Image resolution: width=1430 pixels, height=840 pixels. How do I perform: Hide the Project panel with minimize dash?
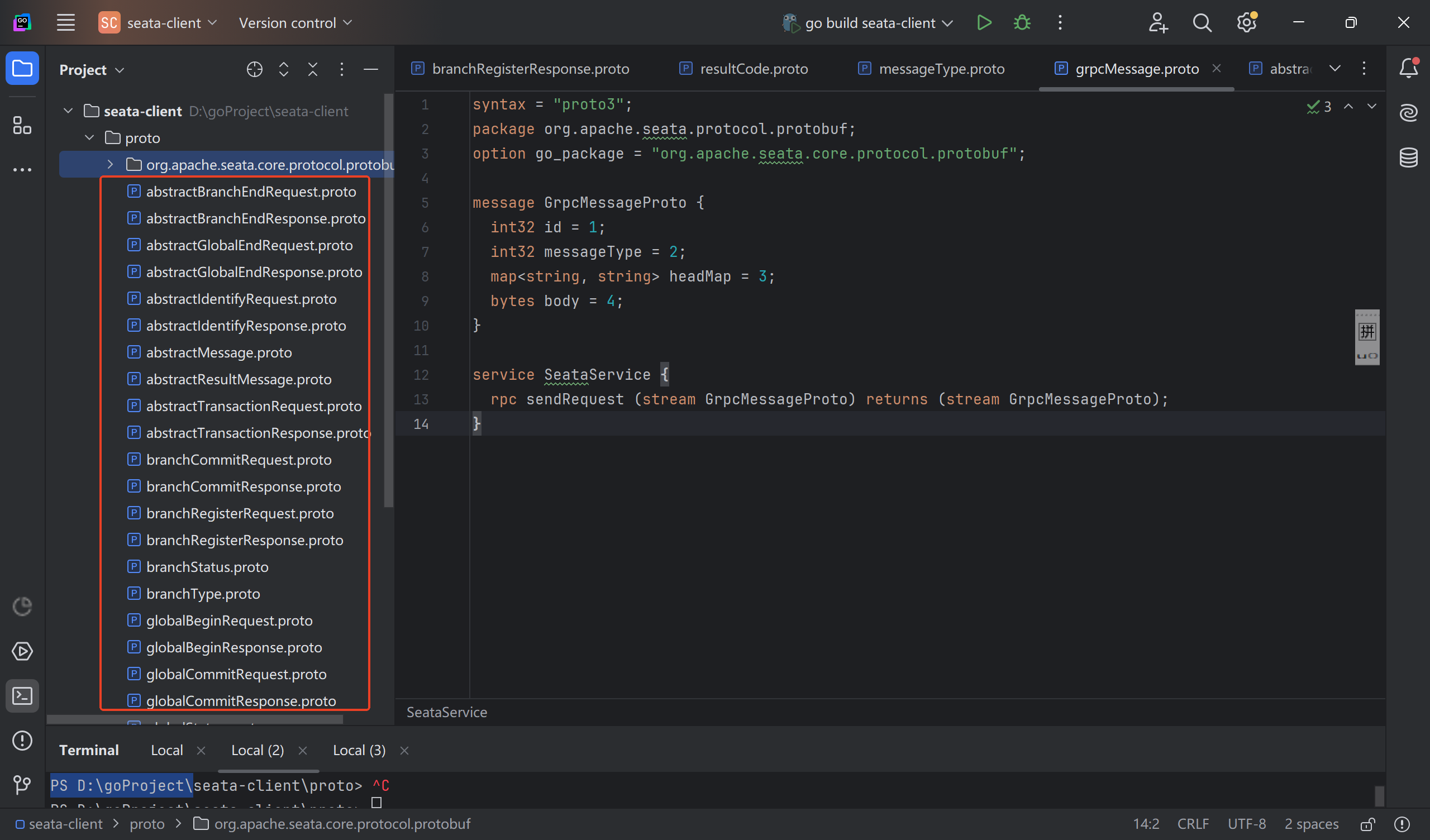[370, 69]
